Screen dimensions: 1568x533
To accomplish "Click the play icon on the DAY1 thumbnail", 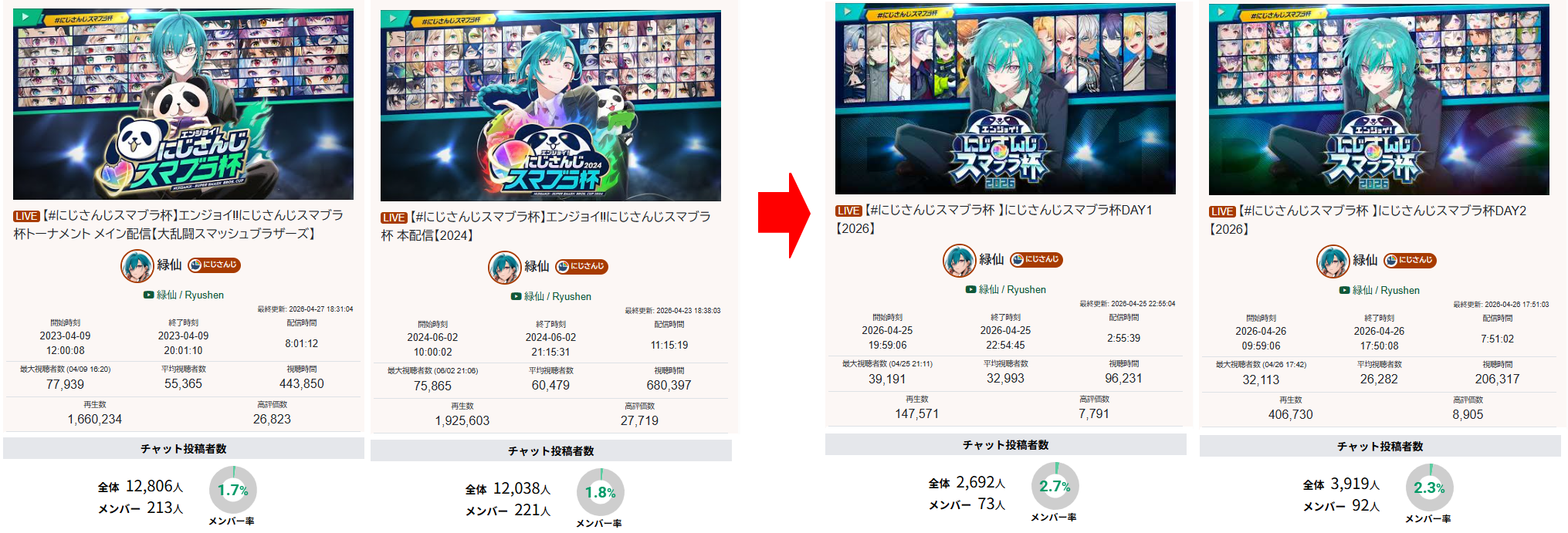I will [x=848, y=11].
